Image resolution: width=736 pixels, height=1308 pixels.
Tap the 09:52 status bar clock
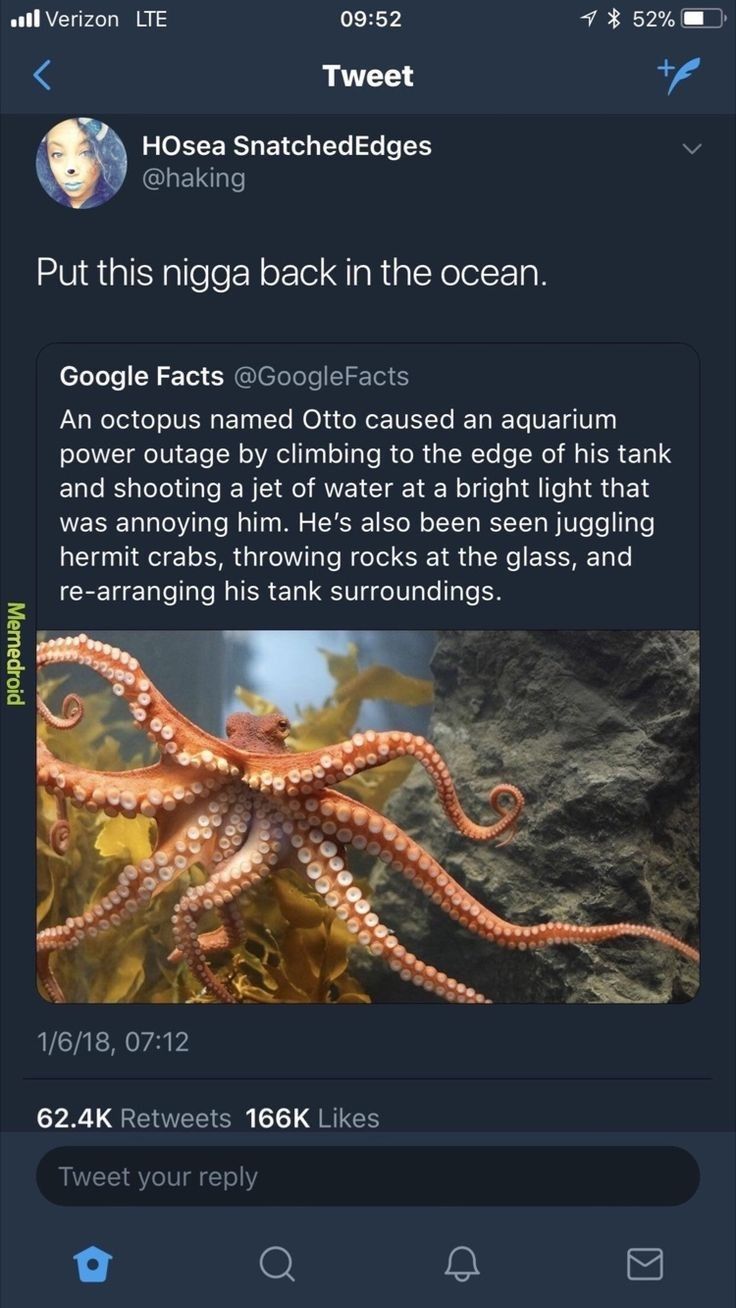pyautogui.click(x=368, y=19)
